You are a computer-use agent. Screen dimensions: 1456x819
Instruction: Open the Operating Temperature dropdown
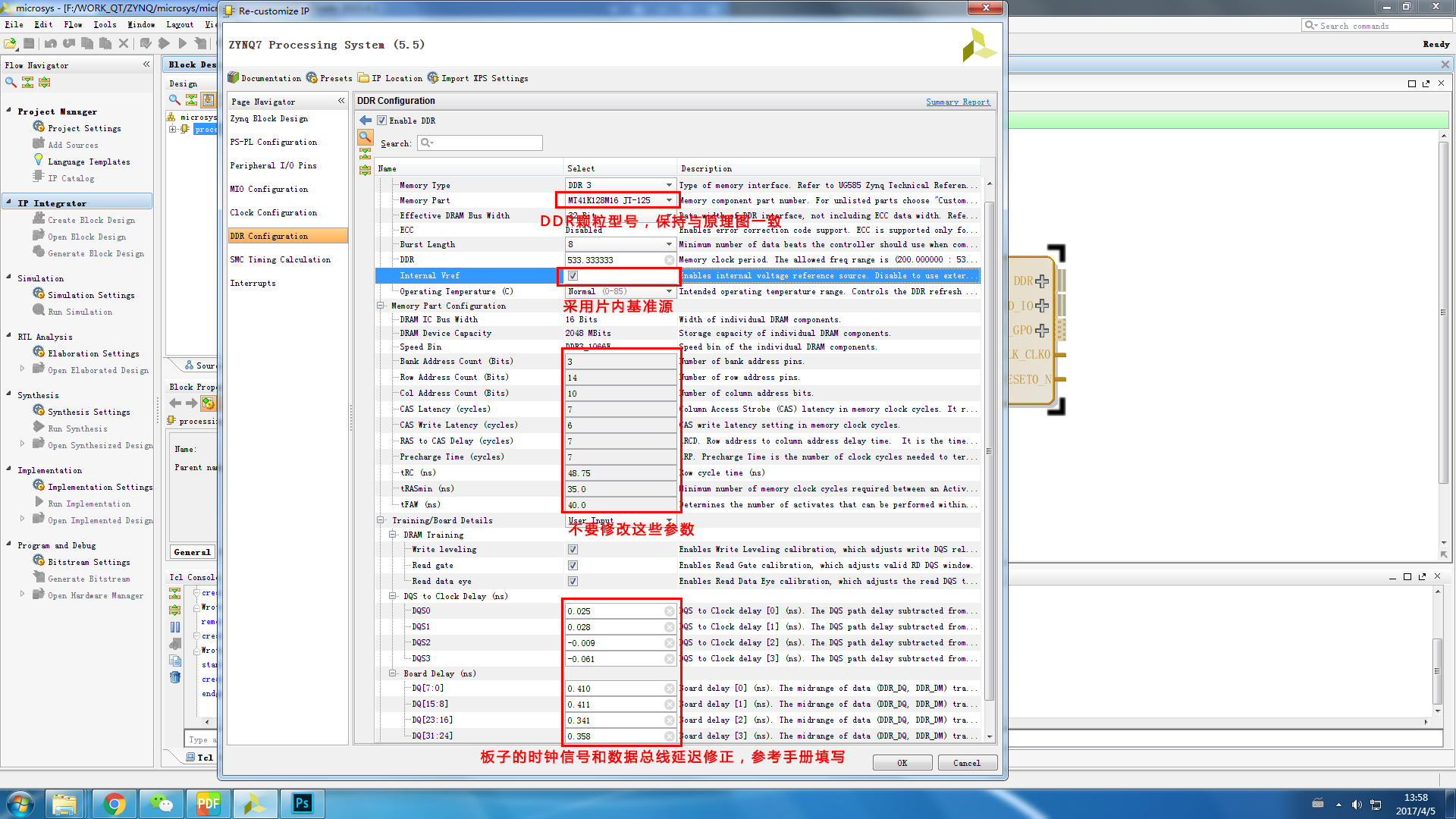pos(620,291)
